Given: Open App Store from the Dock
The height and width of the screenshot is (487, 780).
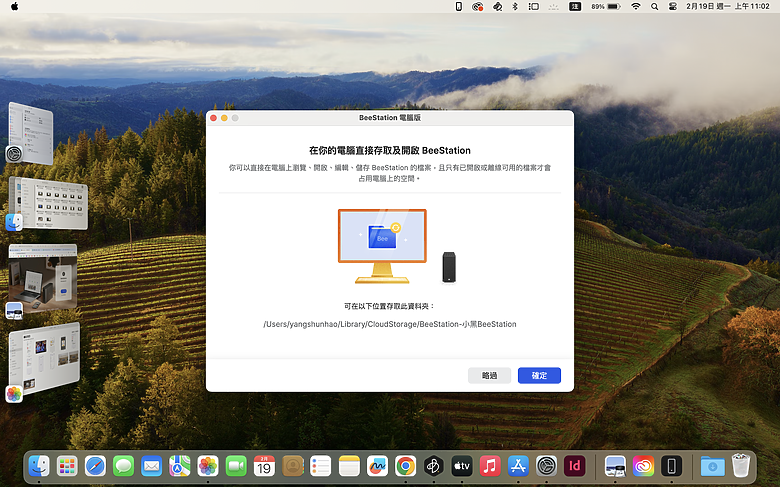Looking at the screenshot, I should (x=518, y=466).
